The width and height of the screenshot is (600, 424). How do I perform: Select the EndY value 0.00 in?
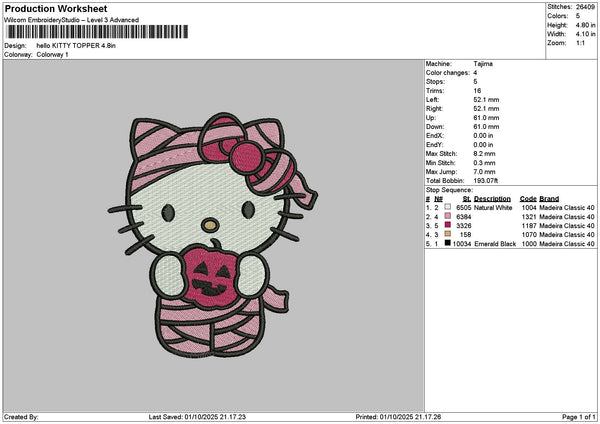pyautogui.click(x=483, y=145)
